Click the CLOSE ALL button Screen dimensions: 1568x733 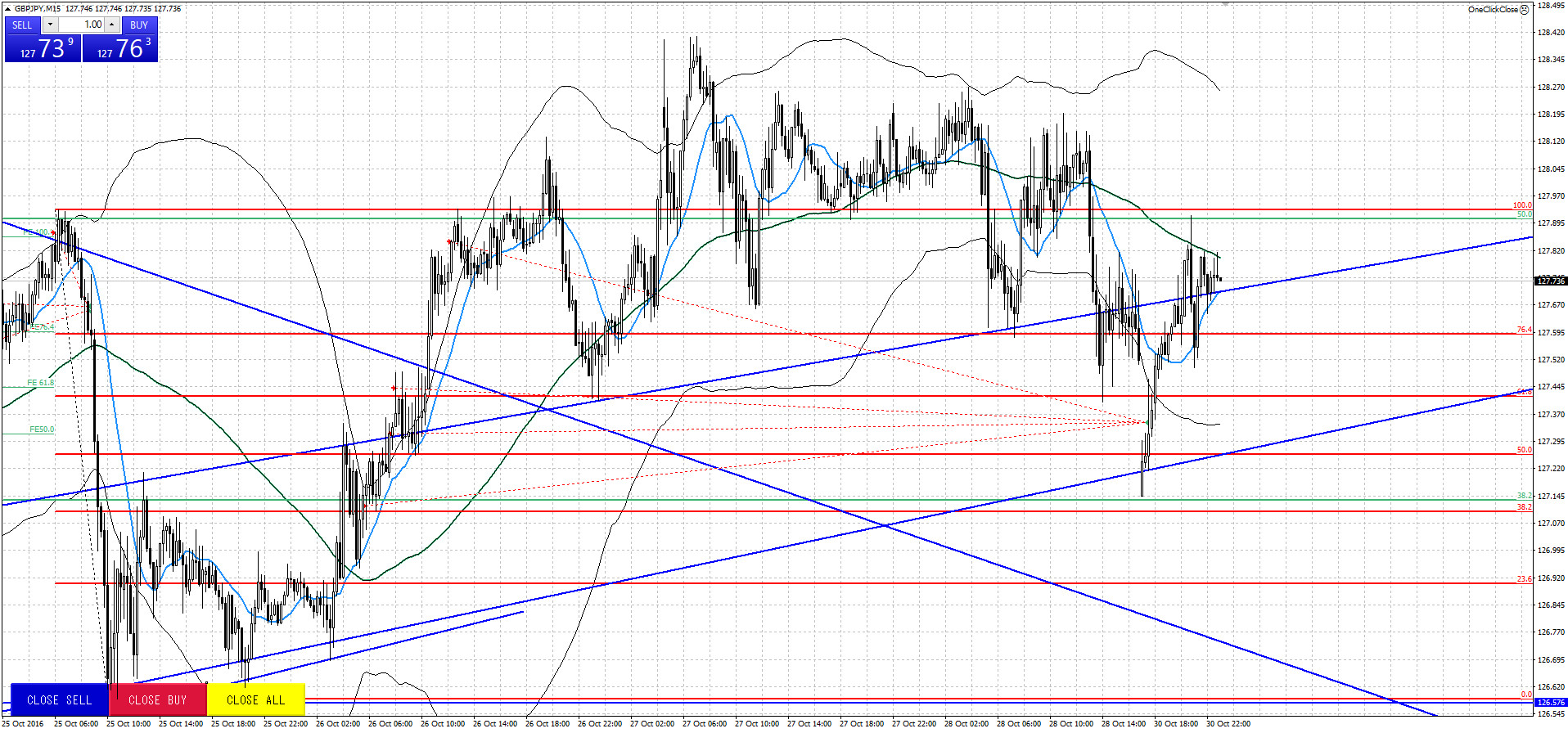click(256, 700)
